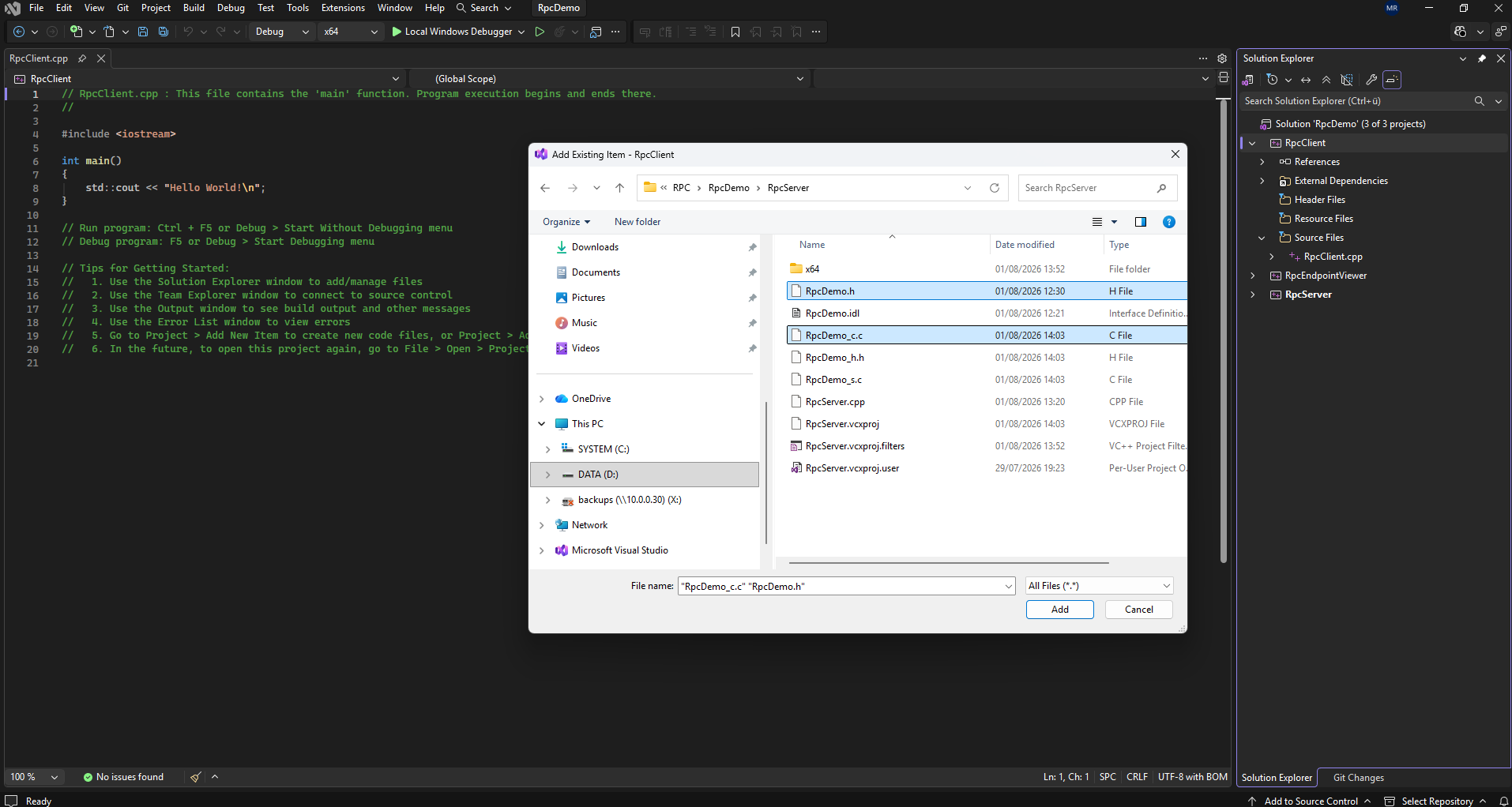Click the navigation pane vertical scrollbar
Viewport: 1512px width, 807px height.
(766, 472)
